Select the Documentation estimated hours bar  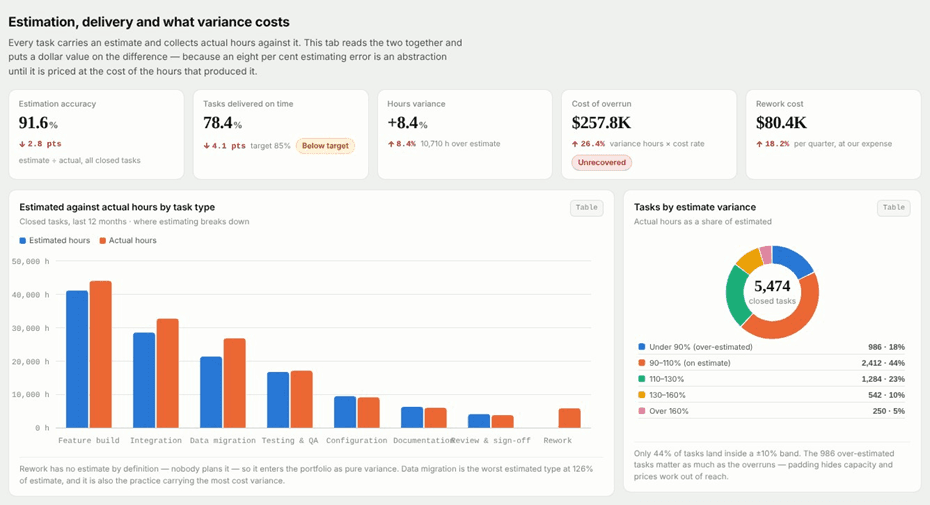412,417
